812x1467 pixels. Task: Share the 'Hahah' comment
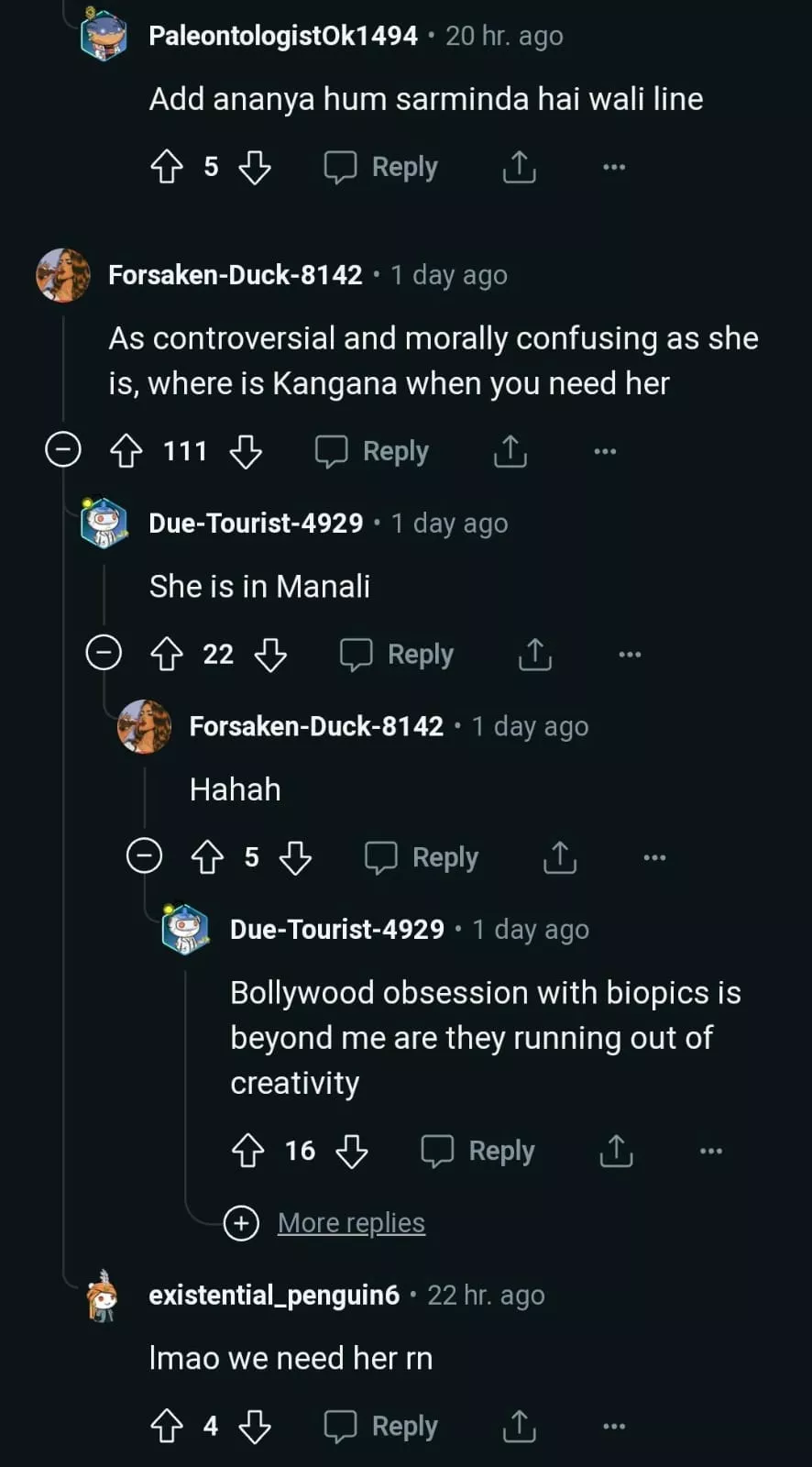[560, 857]
